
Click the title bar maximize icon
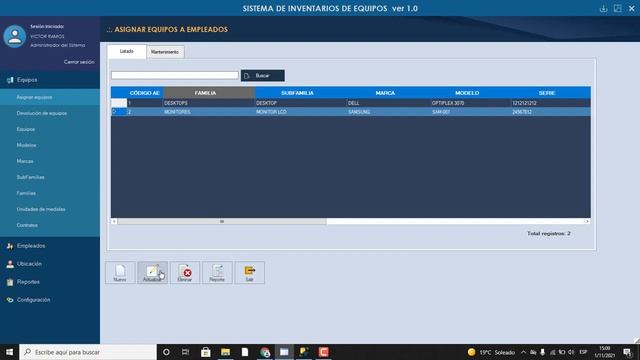(x=618, y=9)
